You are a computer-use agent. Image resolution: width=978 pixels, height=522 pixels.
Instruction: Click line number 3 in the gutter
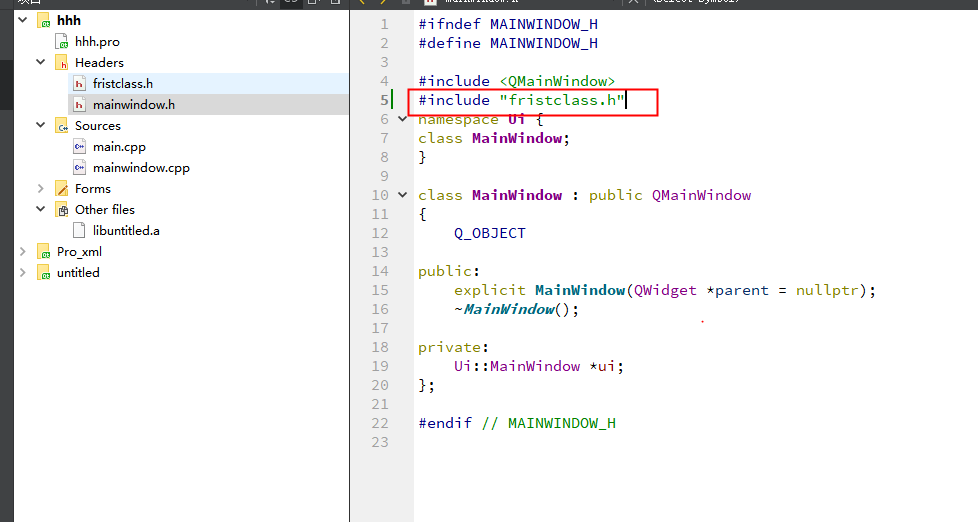(x=384, y=62)
